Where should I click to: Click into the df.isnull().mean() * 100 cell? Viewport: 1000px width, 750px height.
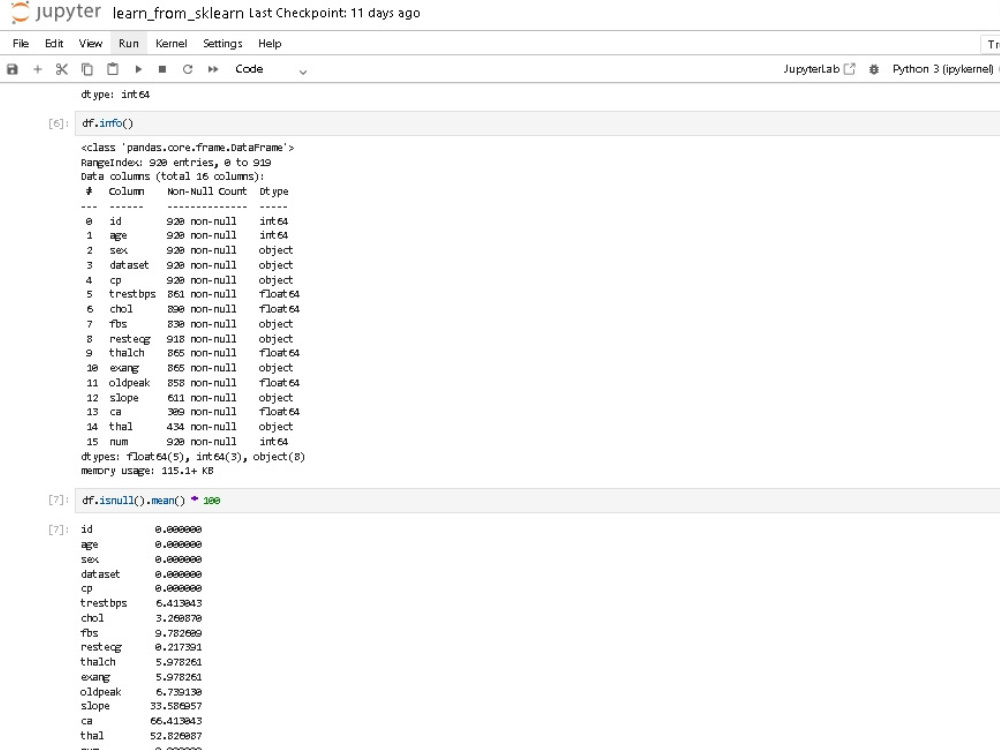(x=537, y=501)
